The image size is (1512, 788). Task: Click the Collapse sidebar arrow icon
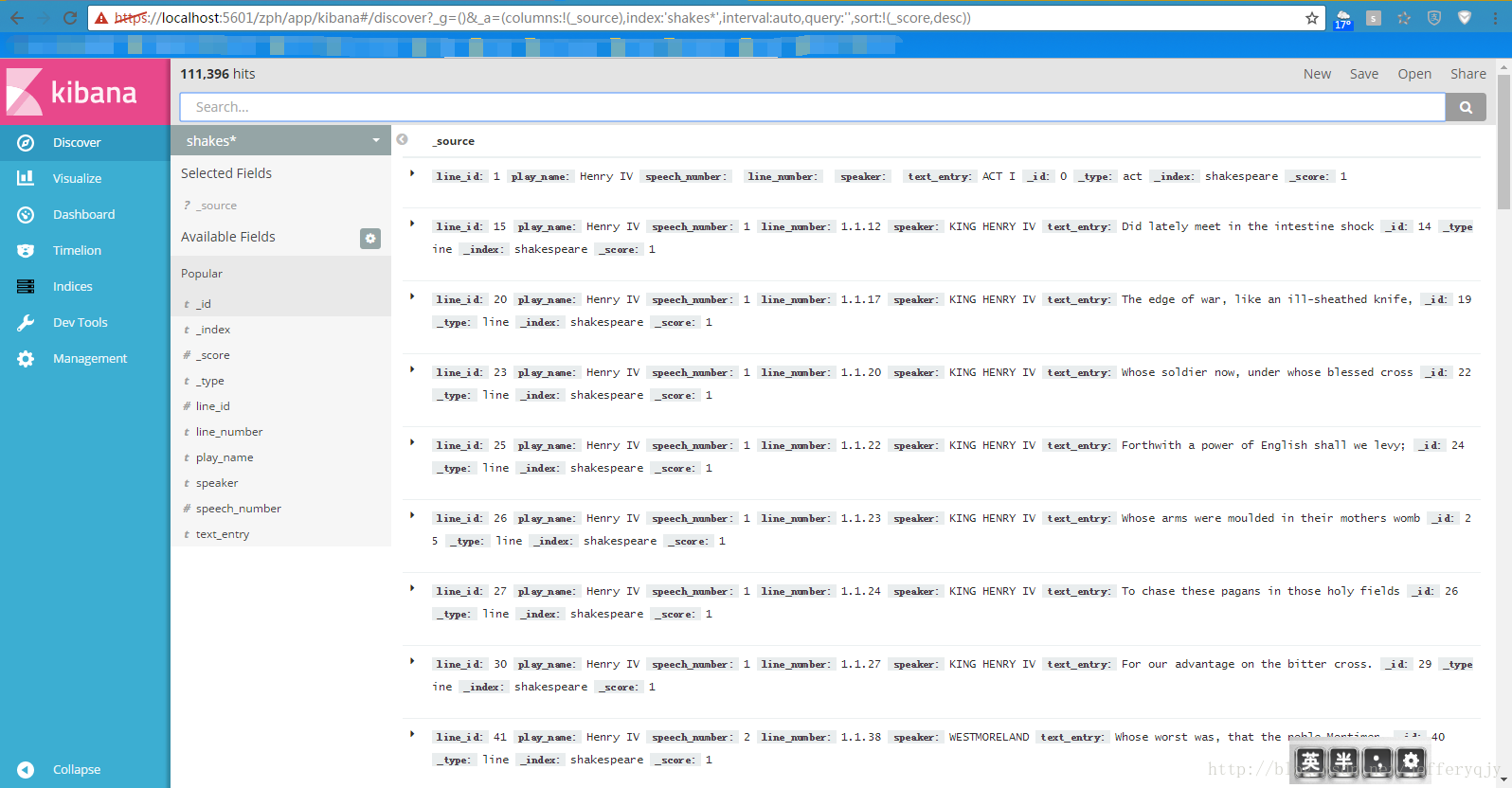26,770
